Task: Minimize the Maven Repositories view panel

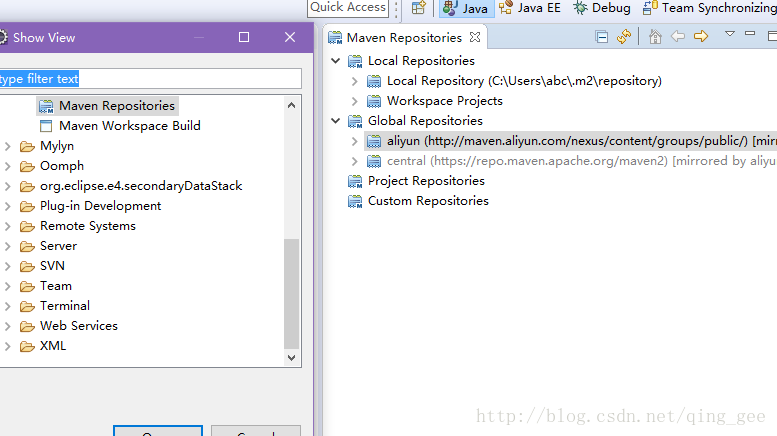Action: pyautogui.click(x=750, y=33)
